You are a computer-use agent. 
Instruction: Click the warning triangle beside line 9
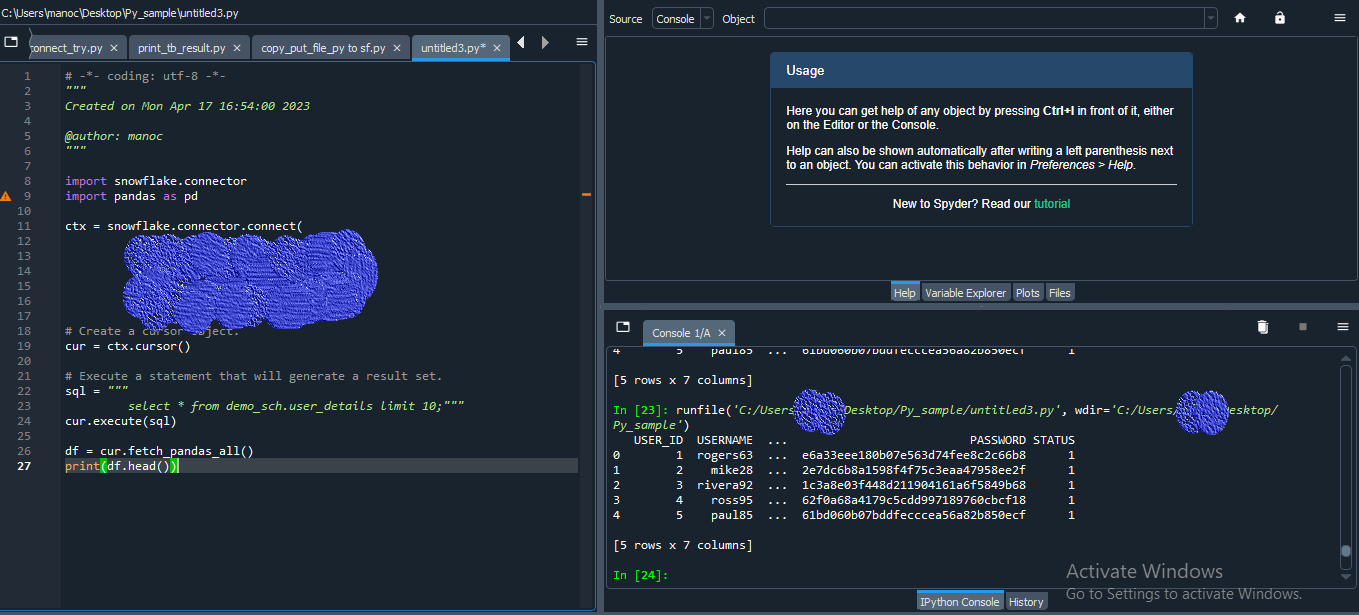[x=6, y=196]
